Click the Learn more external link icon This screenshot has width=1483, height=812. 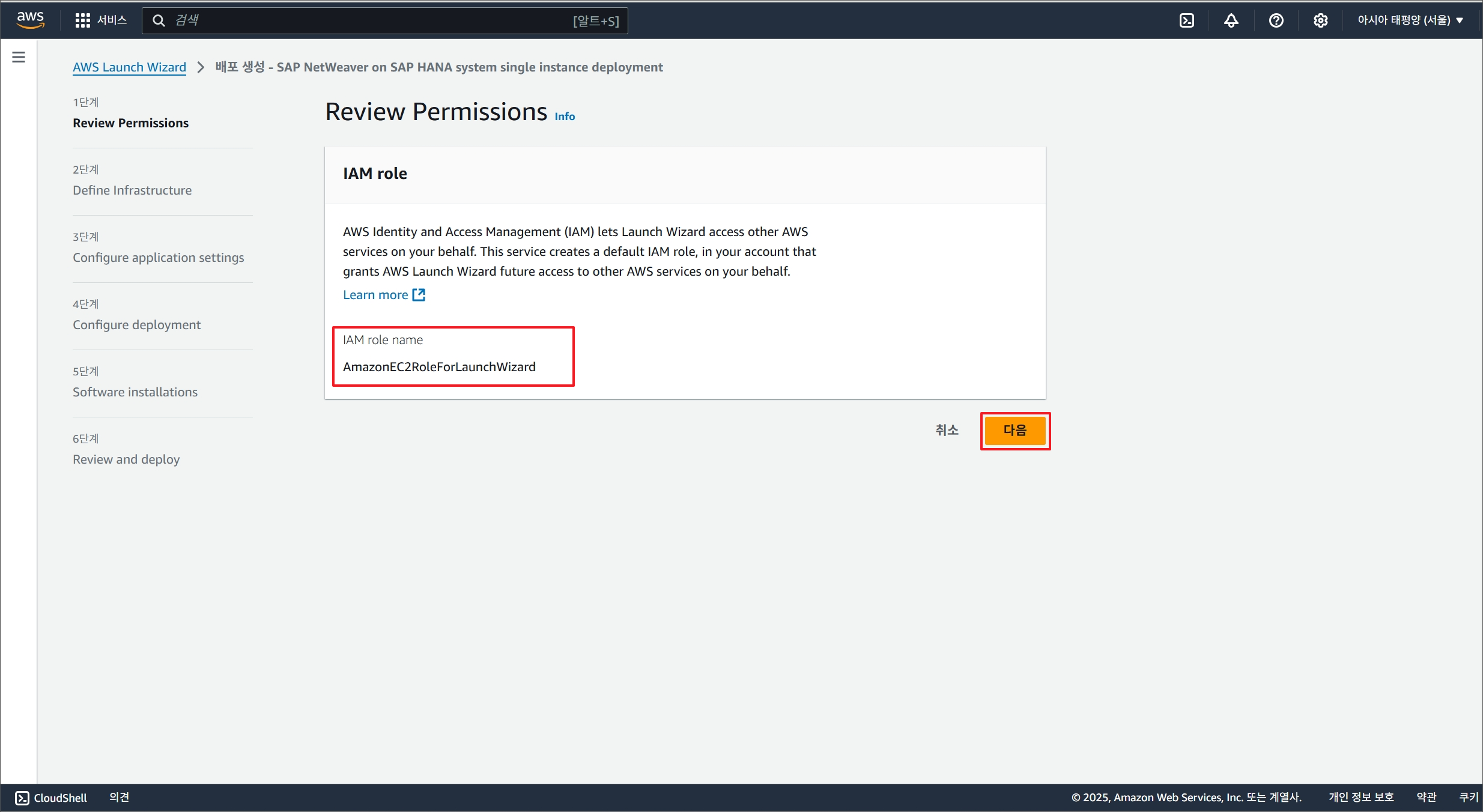coord(419,295)
